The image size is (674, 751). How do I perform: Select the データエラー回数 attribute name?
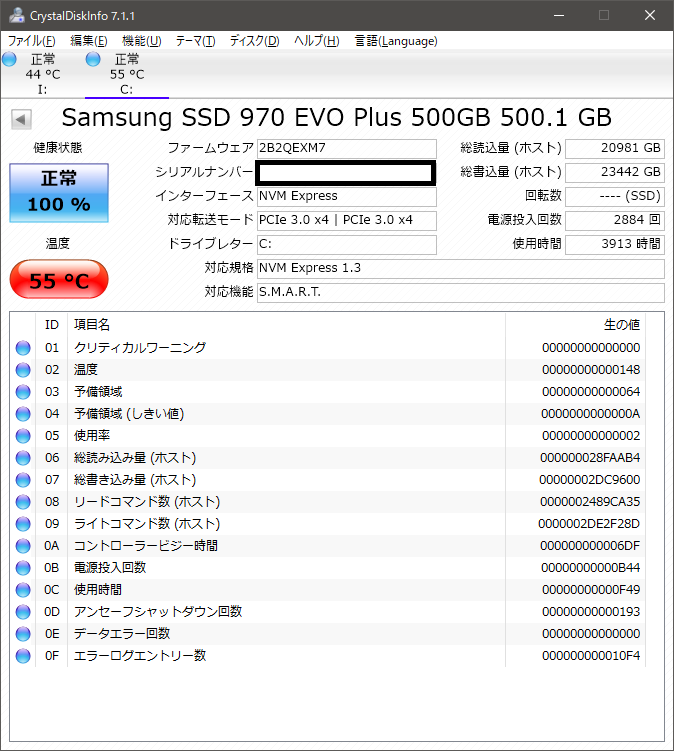(122, 634)
